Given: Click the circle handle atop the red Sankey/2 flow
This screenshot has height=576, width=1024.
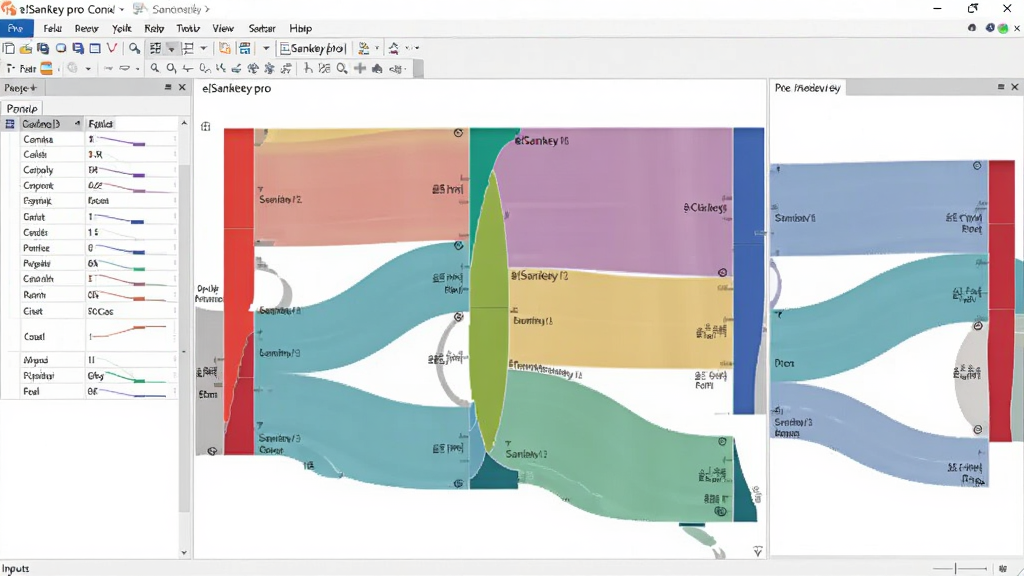Looking at the screenshot, I should [458, 133].
